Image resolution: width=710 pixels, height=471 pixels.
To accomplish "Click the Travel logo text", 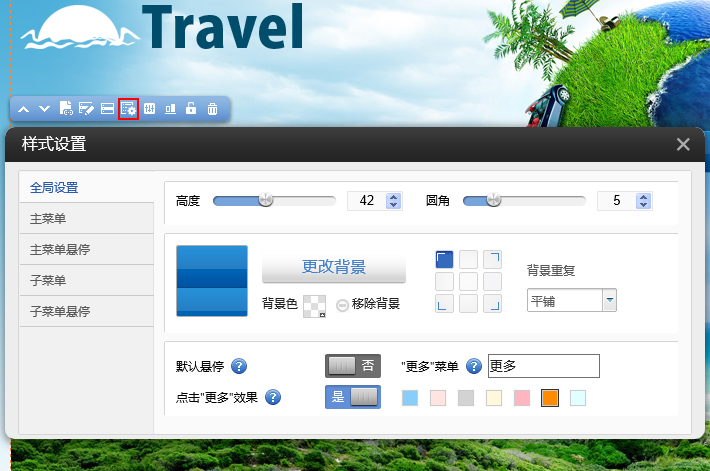I will click(x=223, y=26).
